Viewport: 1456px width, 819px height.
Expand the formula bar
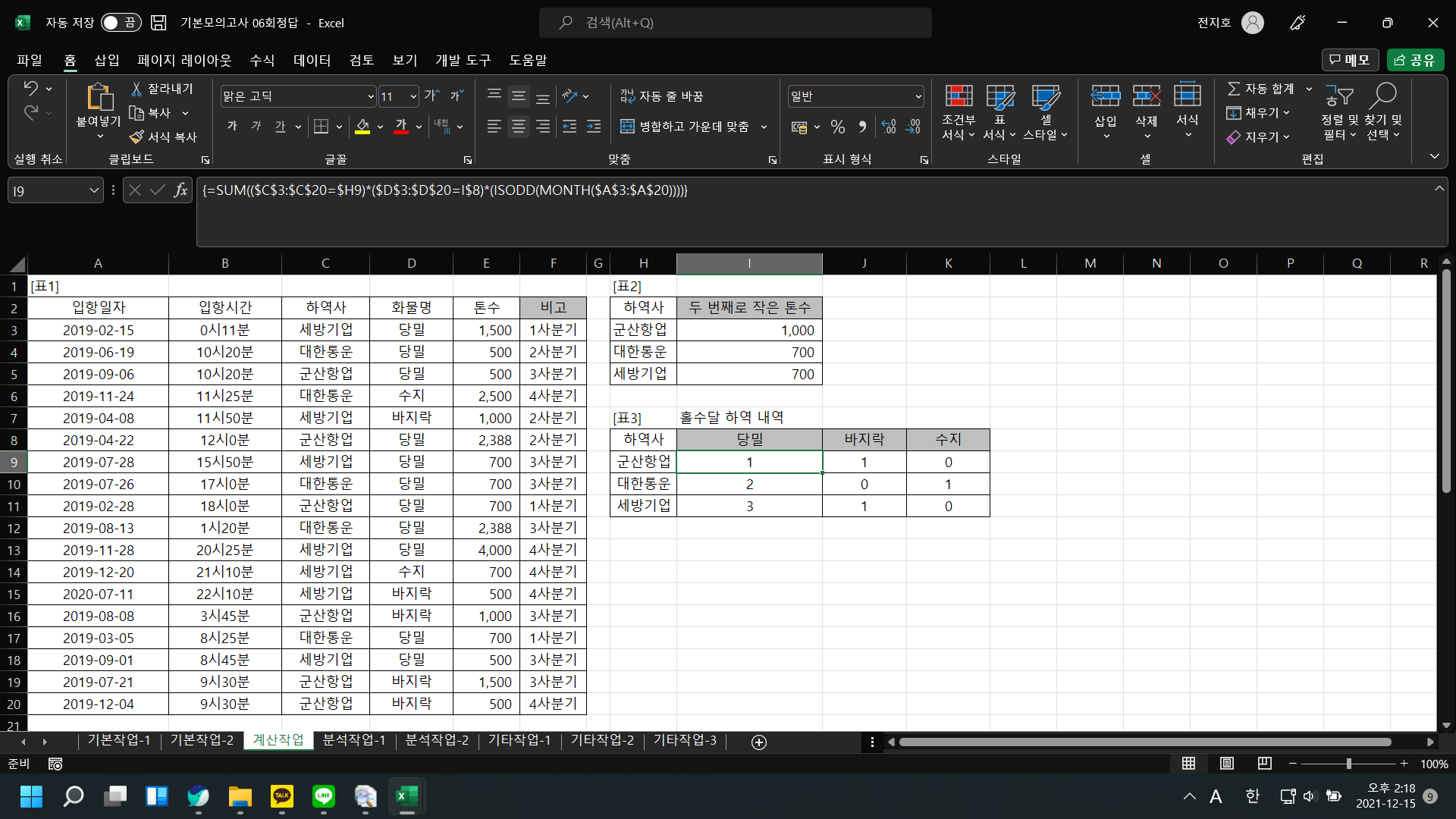click(x=1439, y=189)
